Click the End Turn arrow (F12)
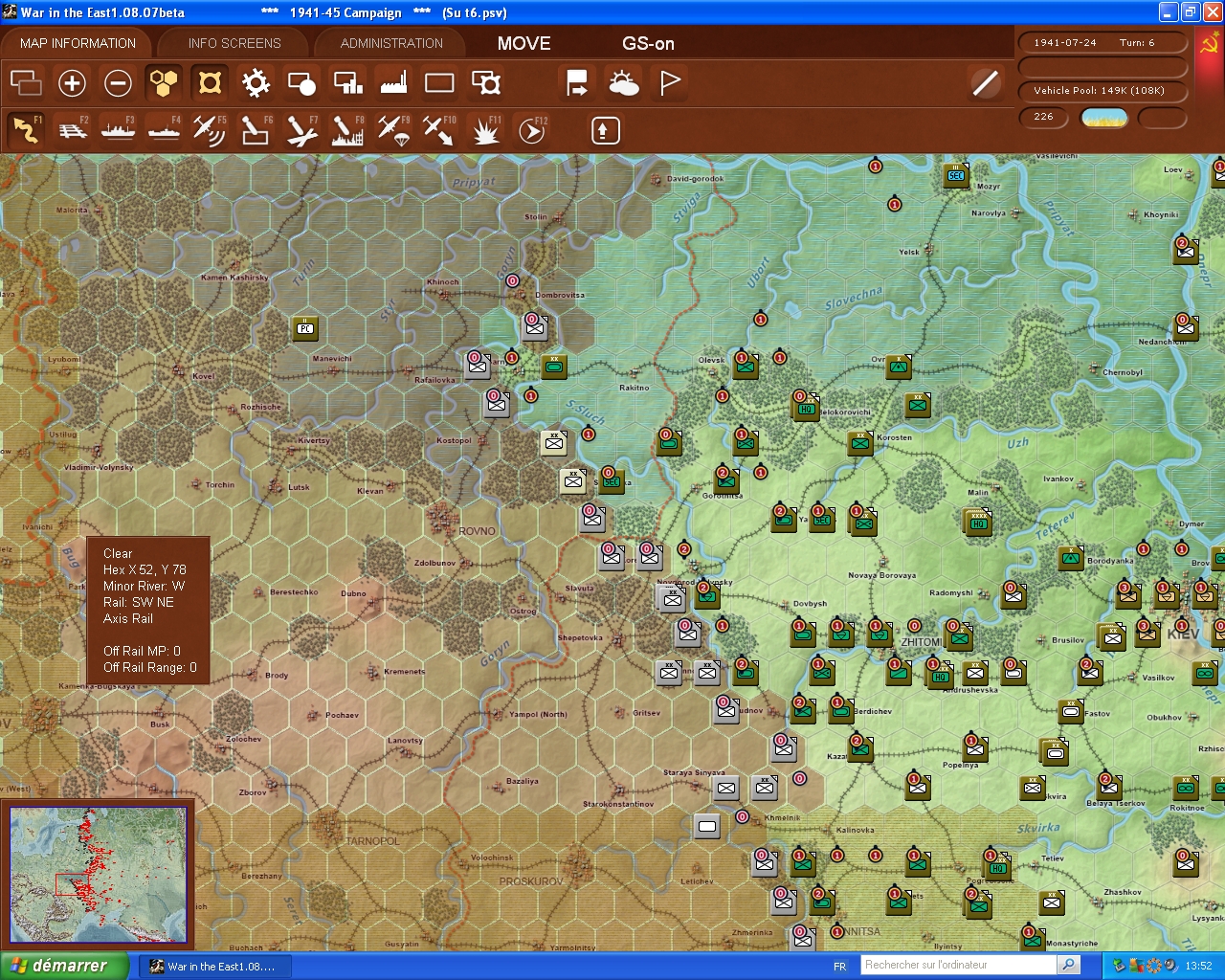This screenshot has width=1225, height=980. coord(532,130)
